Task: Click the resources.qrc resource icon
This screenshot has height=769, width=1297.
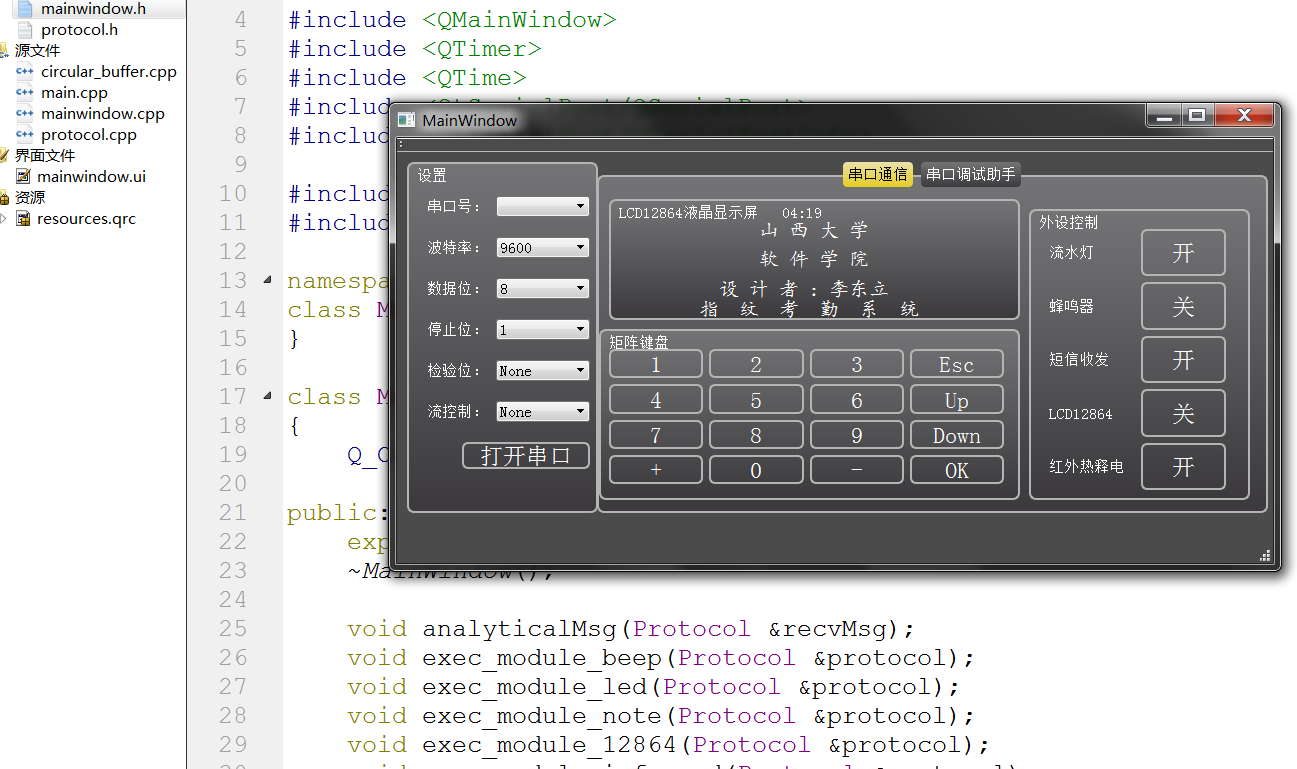Action: click(x=23, y=219)
